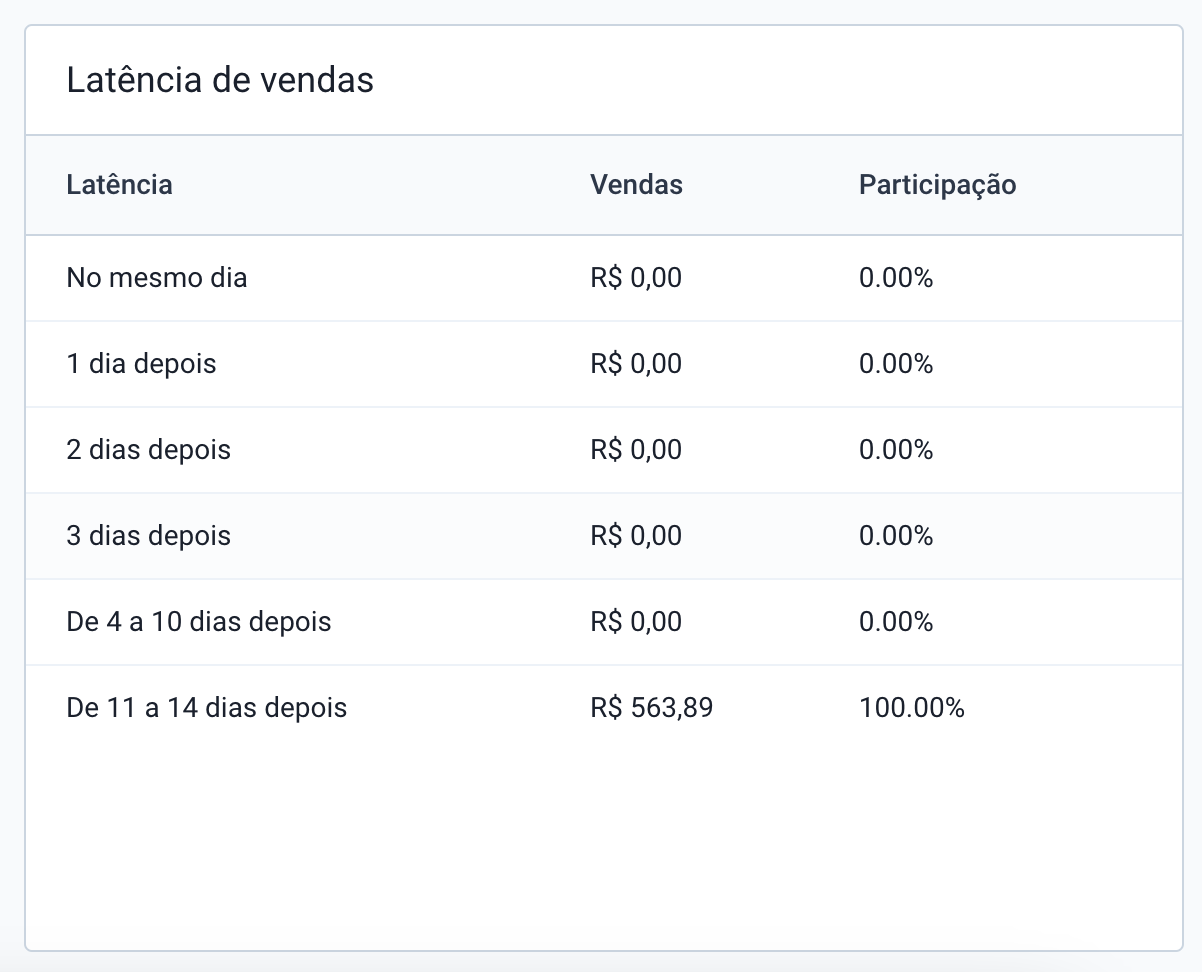Click the Latência column header
The image size is (1202, 972).
[119, 185]
